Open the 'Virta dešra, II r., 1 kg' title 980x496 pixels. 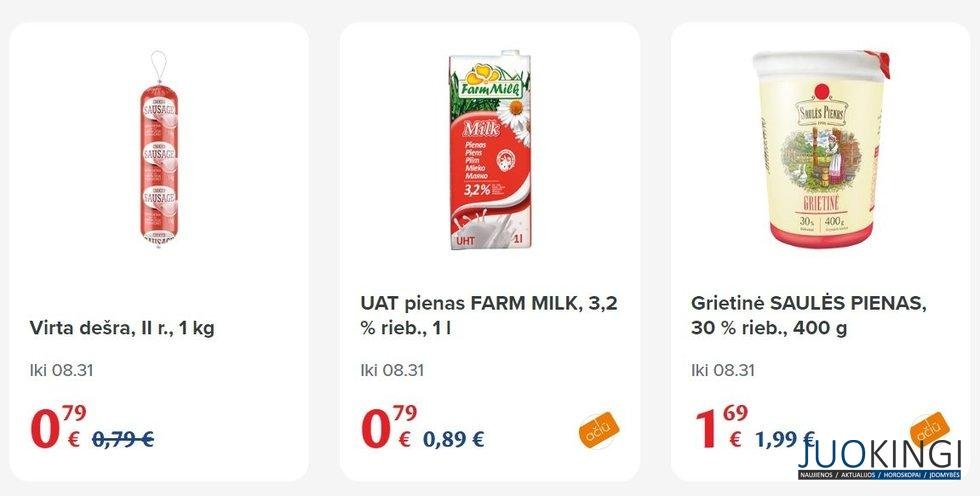pyautogui.click(x=123, y=328)
